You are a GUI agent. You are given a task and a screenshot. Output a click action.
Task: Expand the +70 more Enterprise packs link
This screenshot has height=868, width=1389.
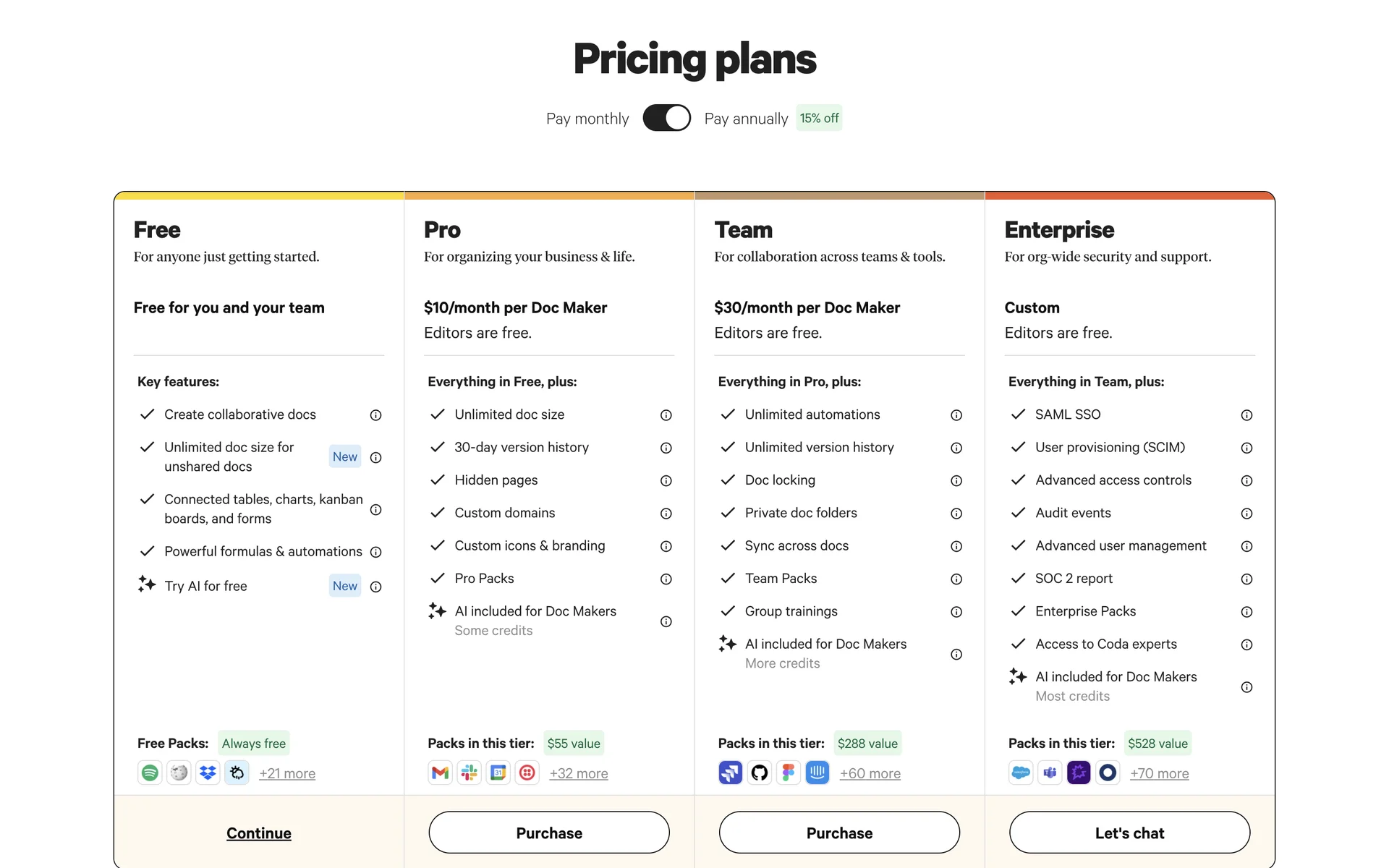(x=1159, y=774)
